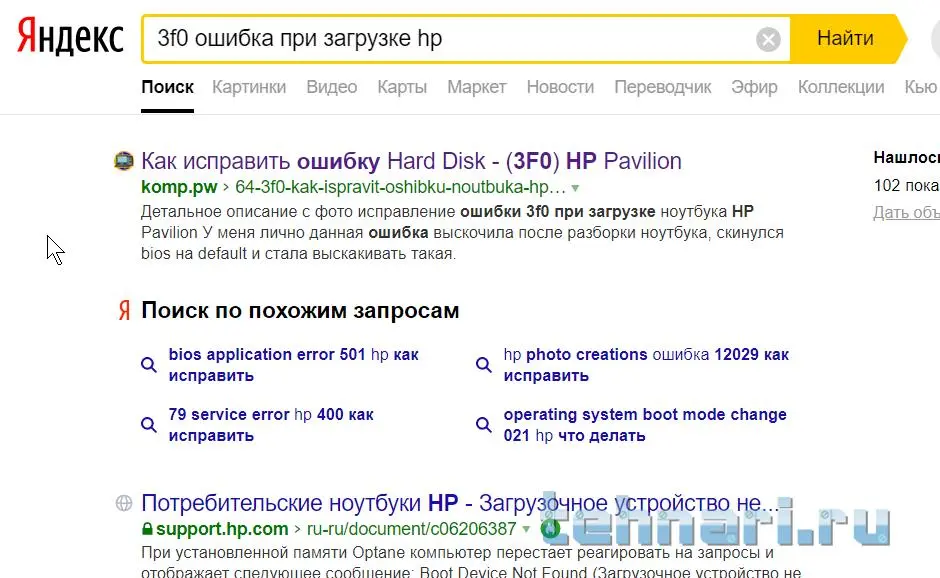Open the Коллекции tab
Screen dimensions: 940x578
coord(840,88)
